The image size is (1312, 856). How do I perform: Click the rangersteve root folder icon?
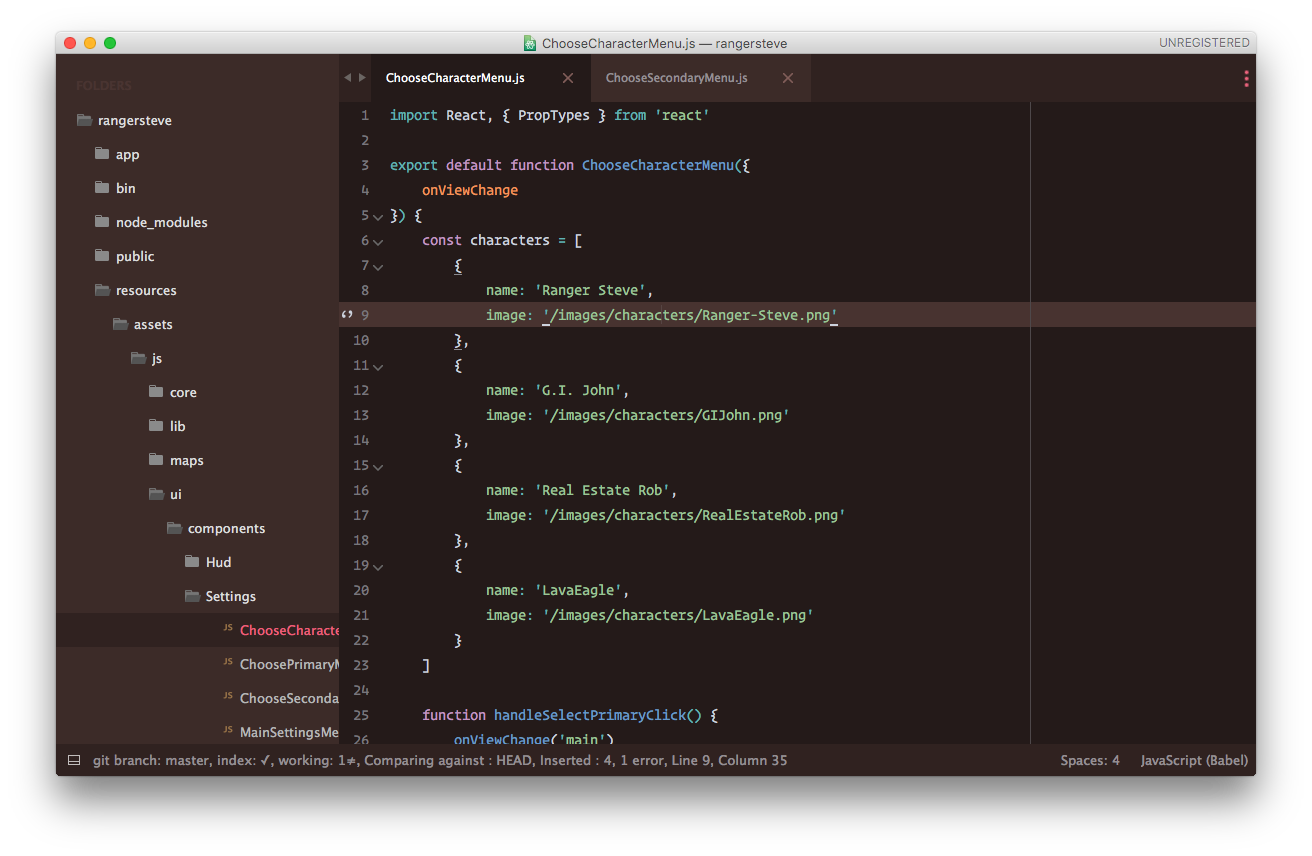pos(84,120)
